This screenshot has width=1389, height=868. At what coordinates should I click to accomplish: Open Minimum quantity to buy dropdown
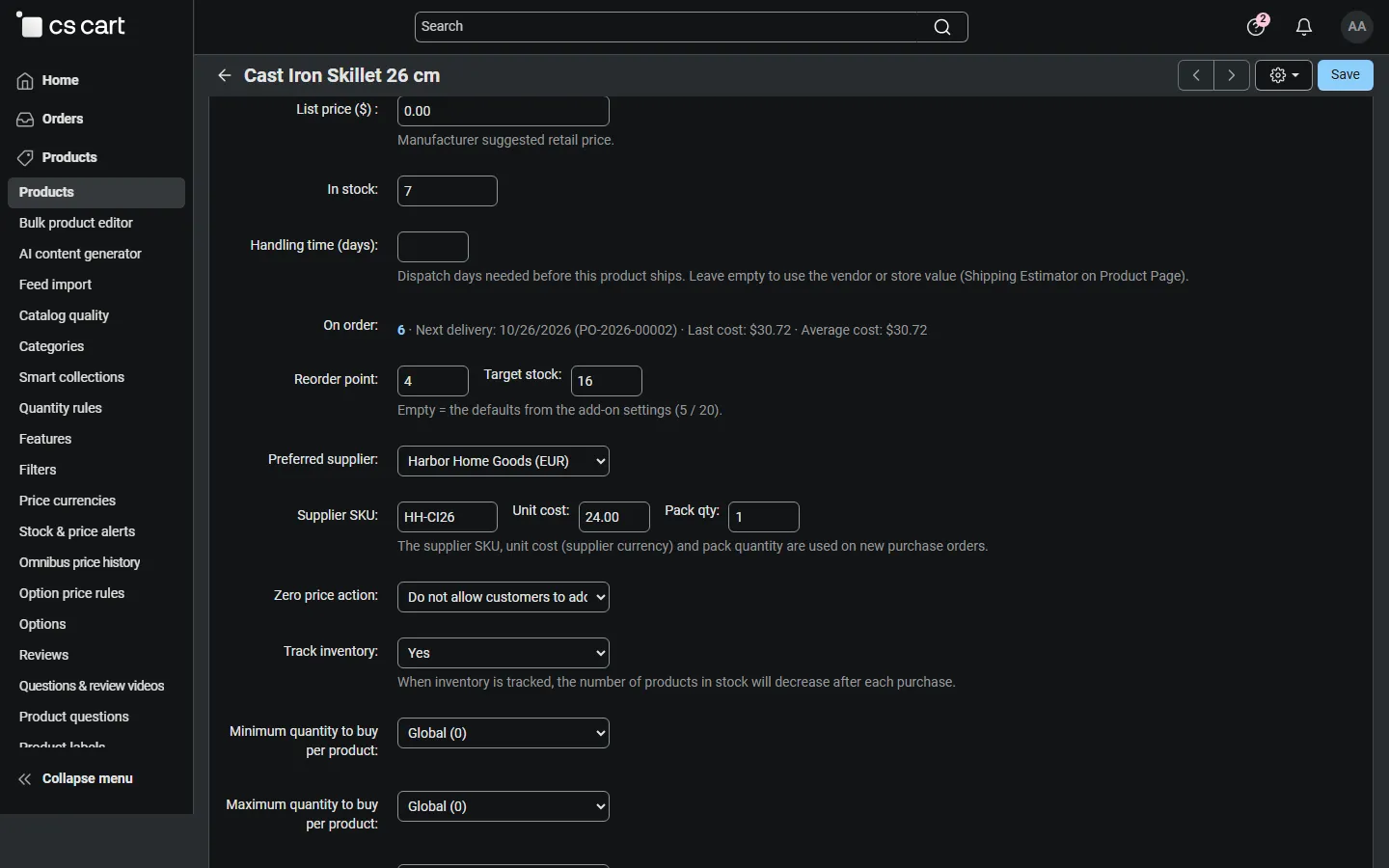click(x=504, y=733)
